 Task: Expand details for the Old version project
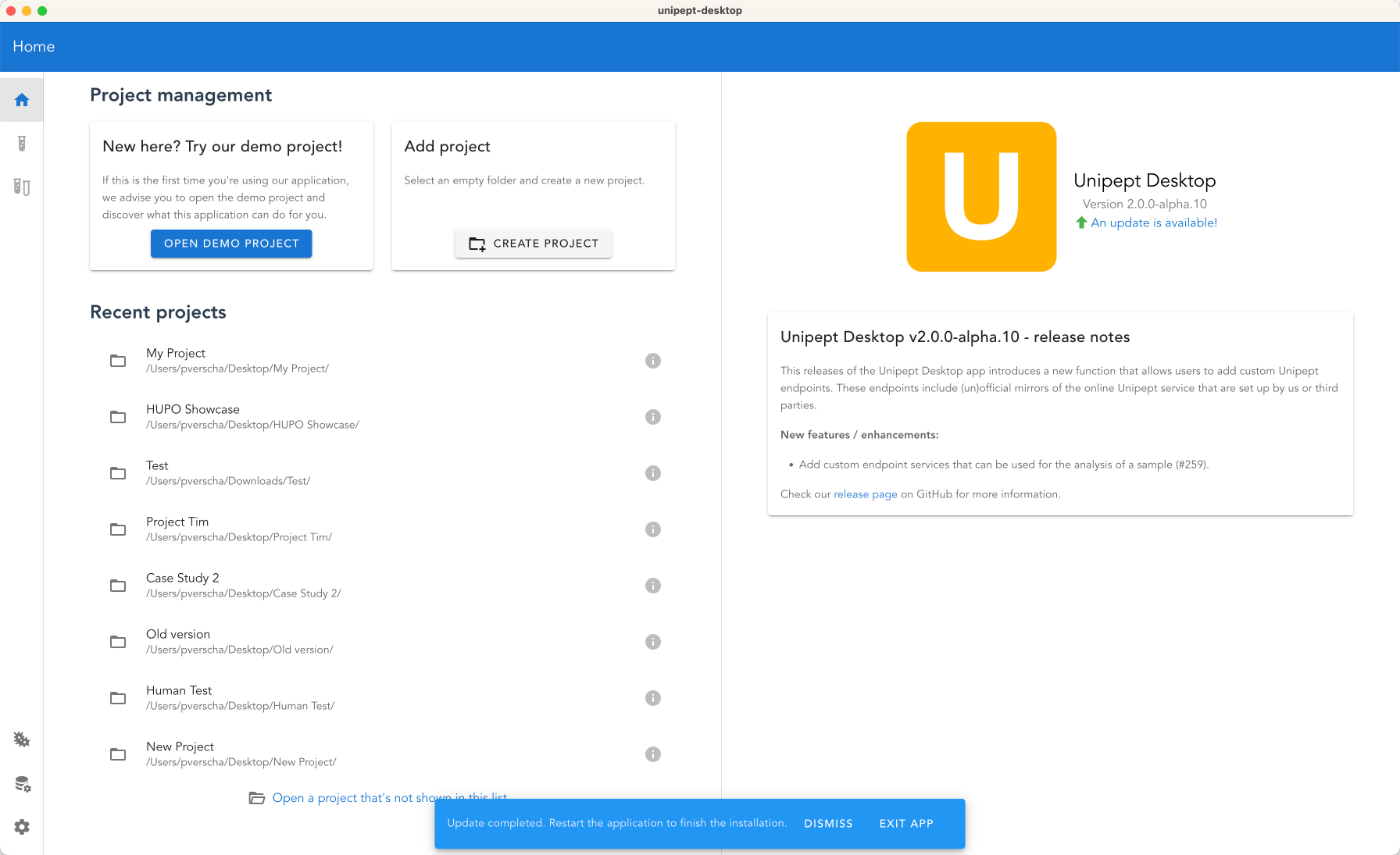coord(653,641)
